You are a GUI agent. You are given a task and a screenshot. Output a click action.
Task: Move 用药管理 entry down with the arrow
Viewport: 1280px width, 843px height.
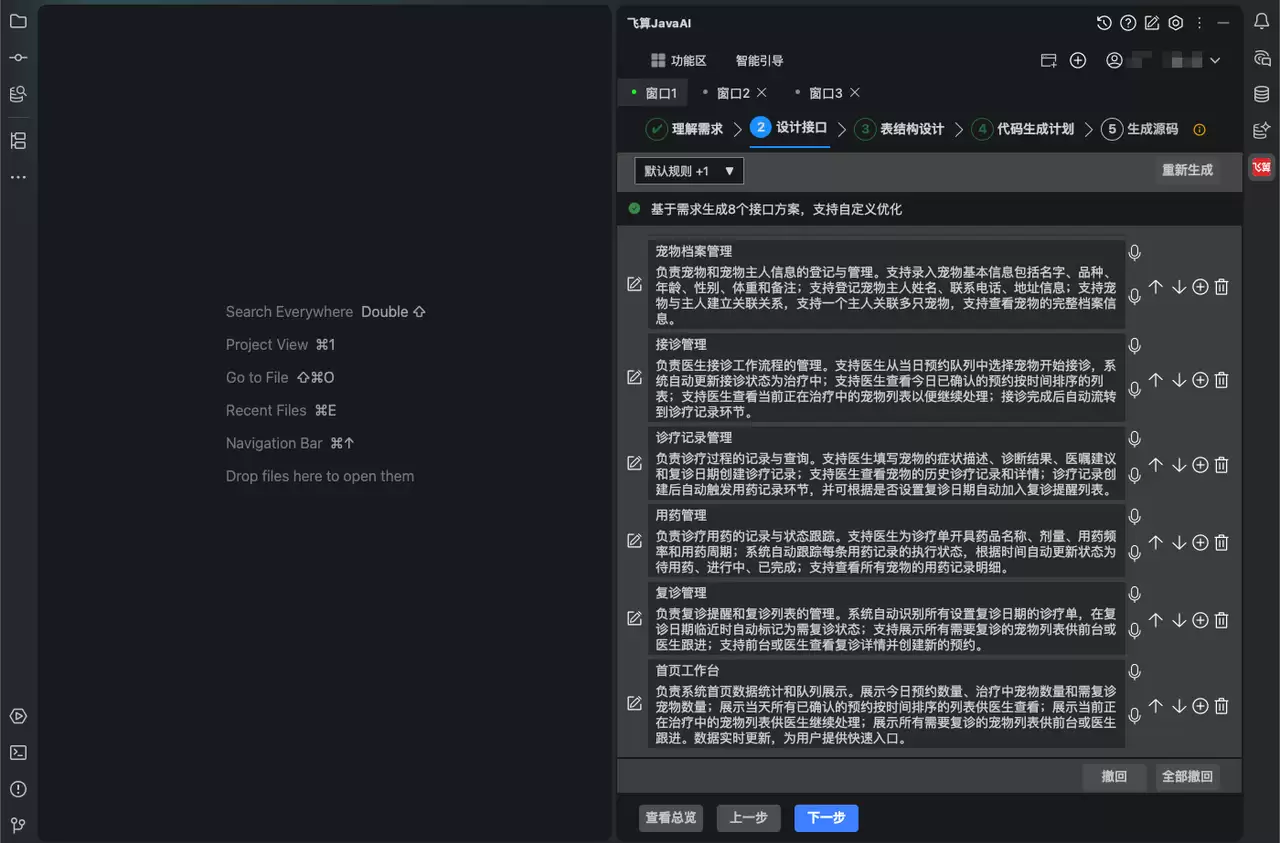tap(1178, 543)
